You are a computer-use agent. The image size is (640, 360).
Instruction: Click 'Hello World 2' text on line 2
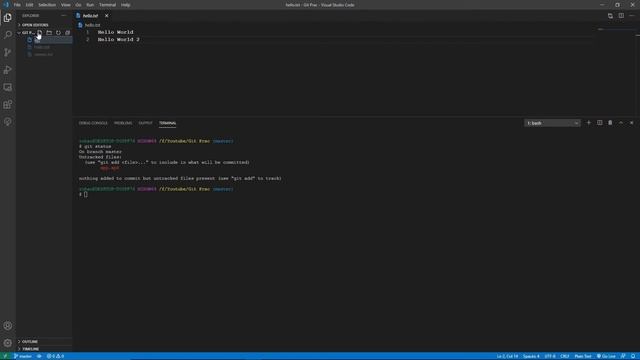(118, 40)
